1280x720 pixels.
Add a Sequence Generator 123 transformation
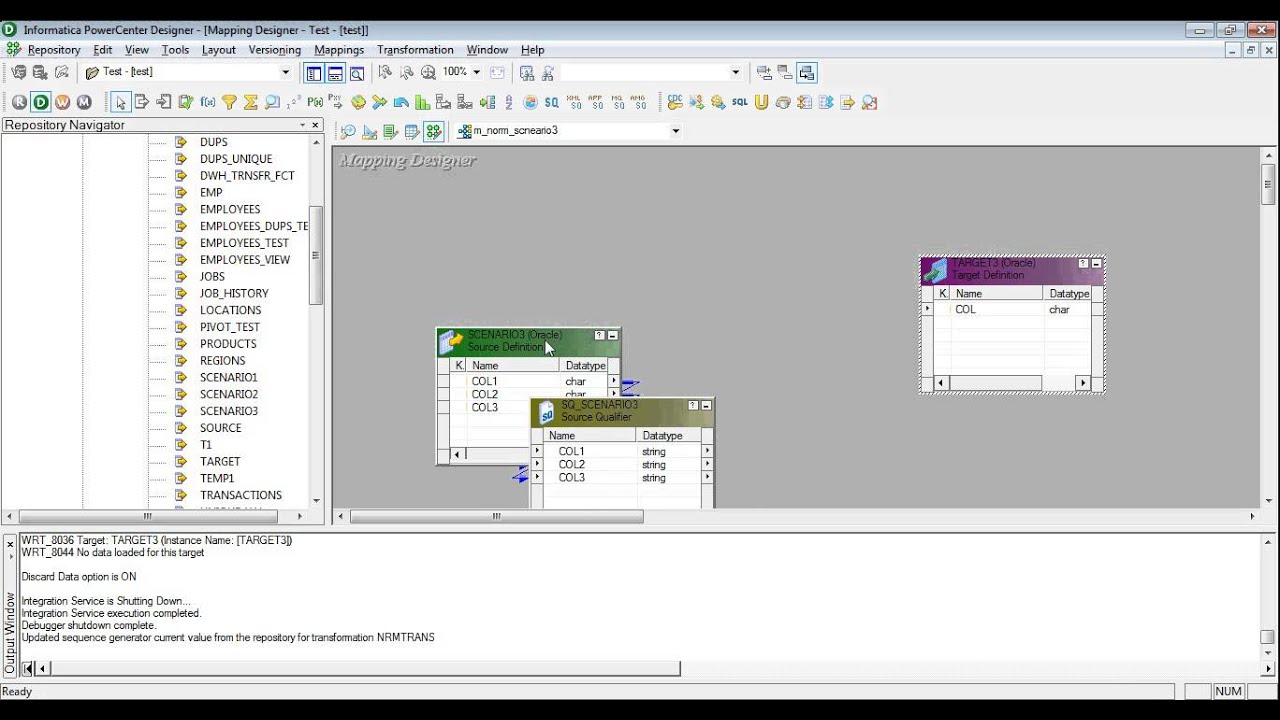(294, 102)
